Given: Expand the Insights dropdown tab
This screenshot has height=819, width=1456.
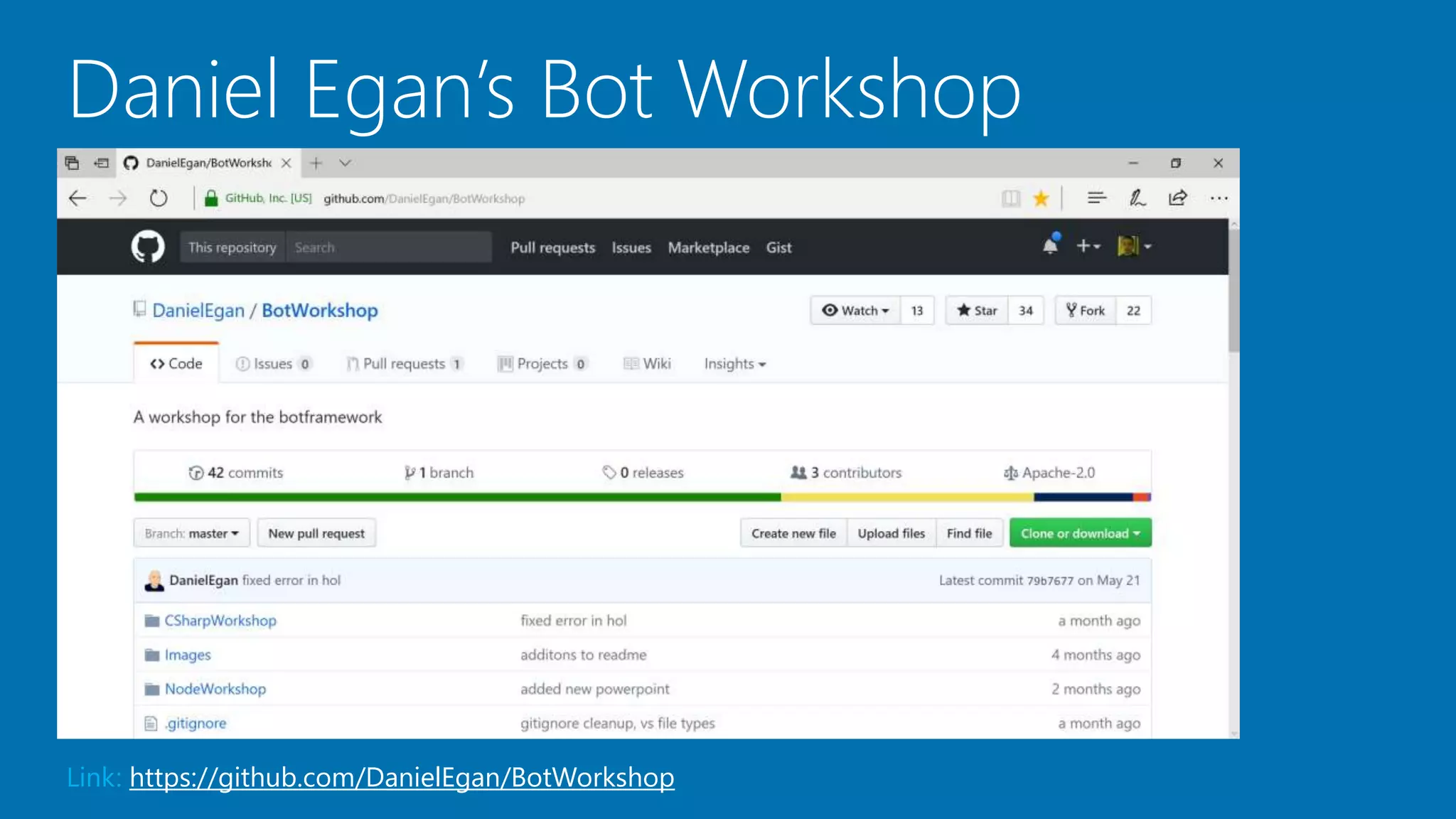Looking at the screenshot, I should coord(735,364).
